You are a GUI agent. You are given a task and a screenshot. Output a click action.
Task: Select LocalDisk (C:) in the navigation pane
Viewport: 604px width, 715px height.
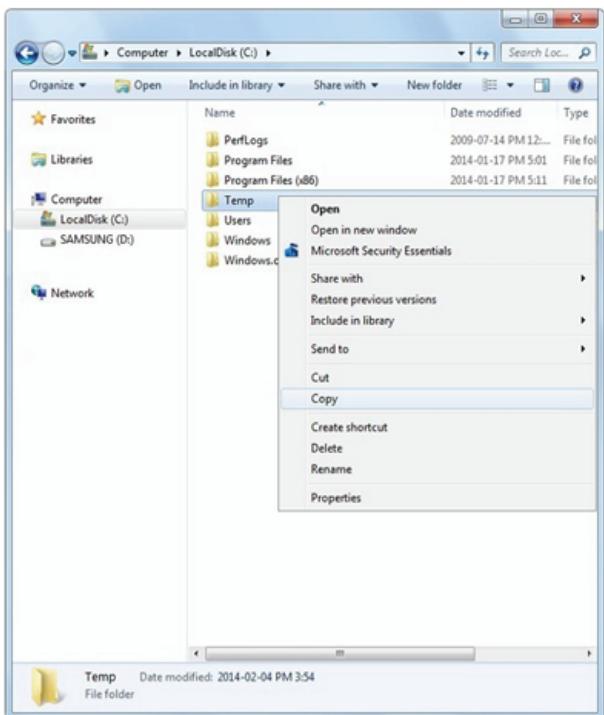click(94, 219)
